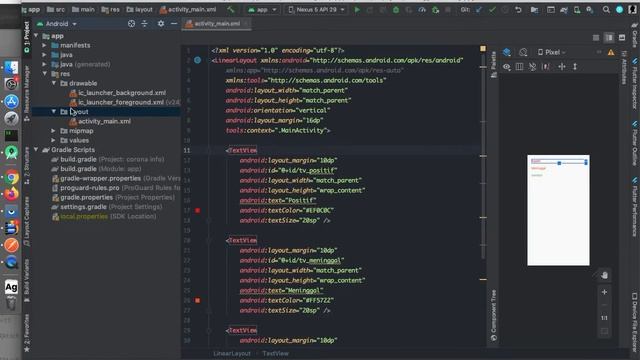640x360 pixels.
Task: Reset preview zoom to 1:1
Action: coord(604,318)
